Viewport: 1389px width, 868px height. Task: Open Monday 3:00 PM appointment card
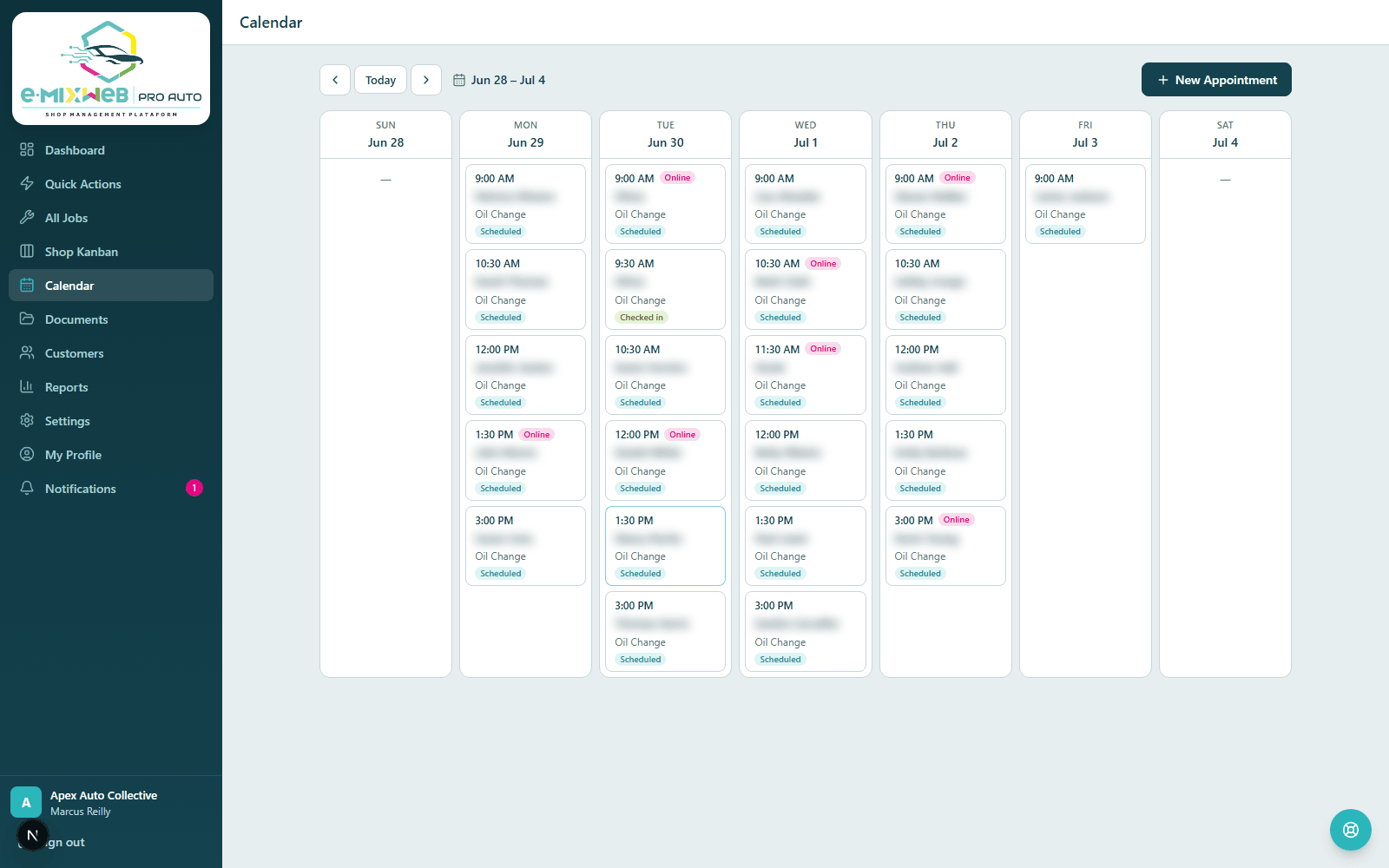pyautogui.click(x=525, y=546)
